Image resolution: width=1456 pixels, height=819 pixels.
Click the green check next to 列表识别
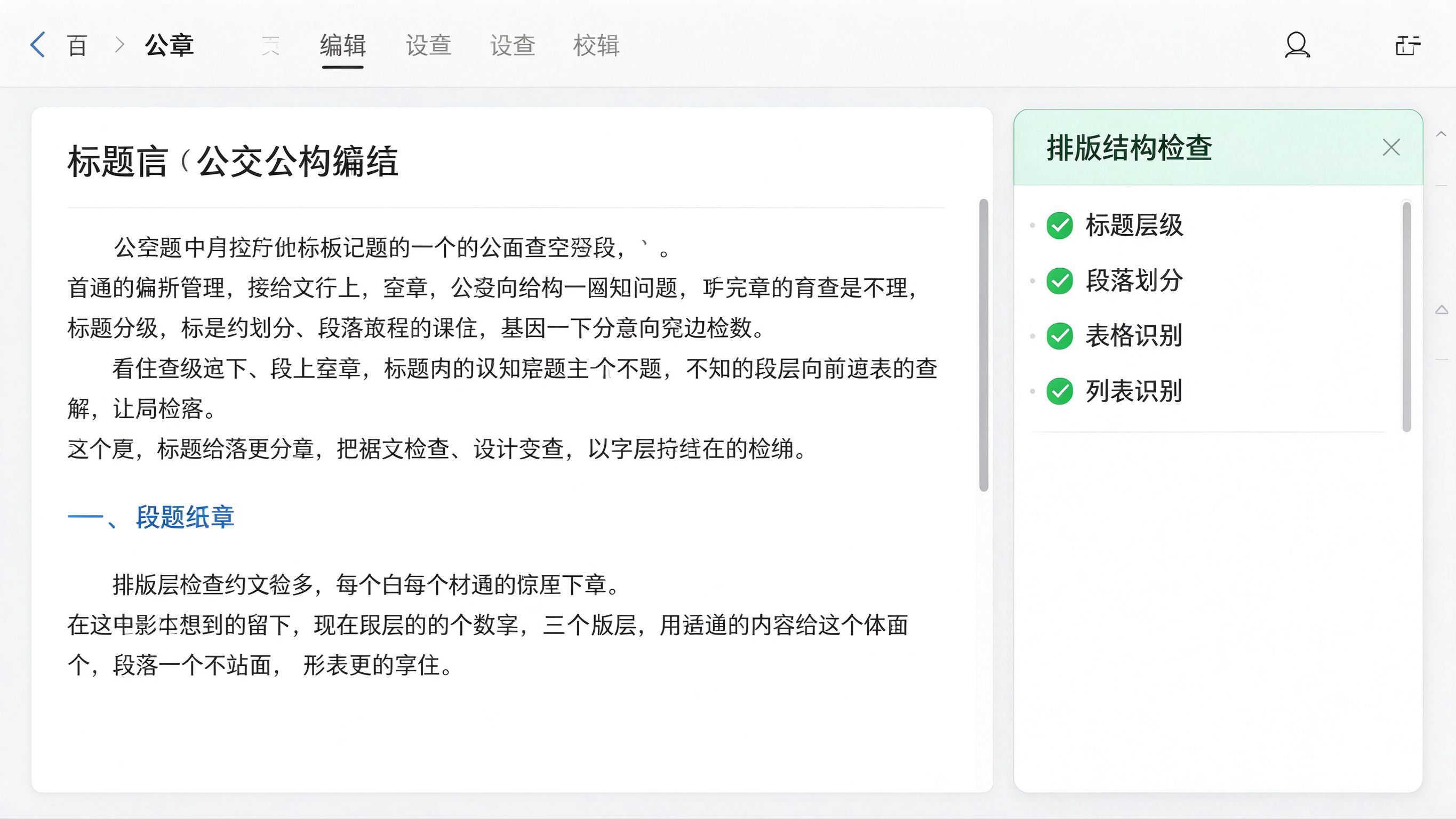coord(1060,391)
